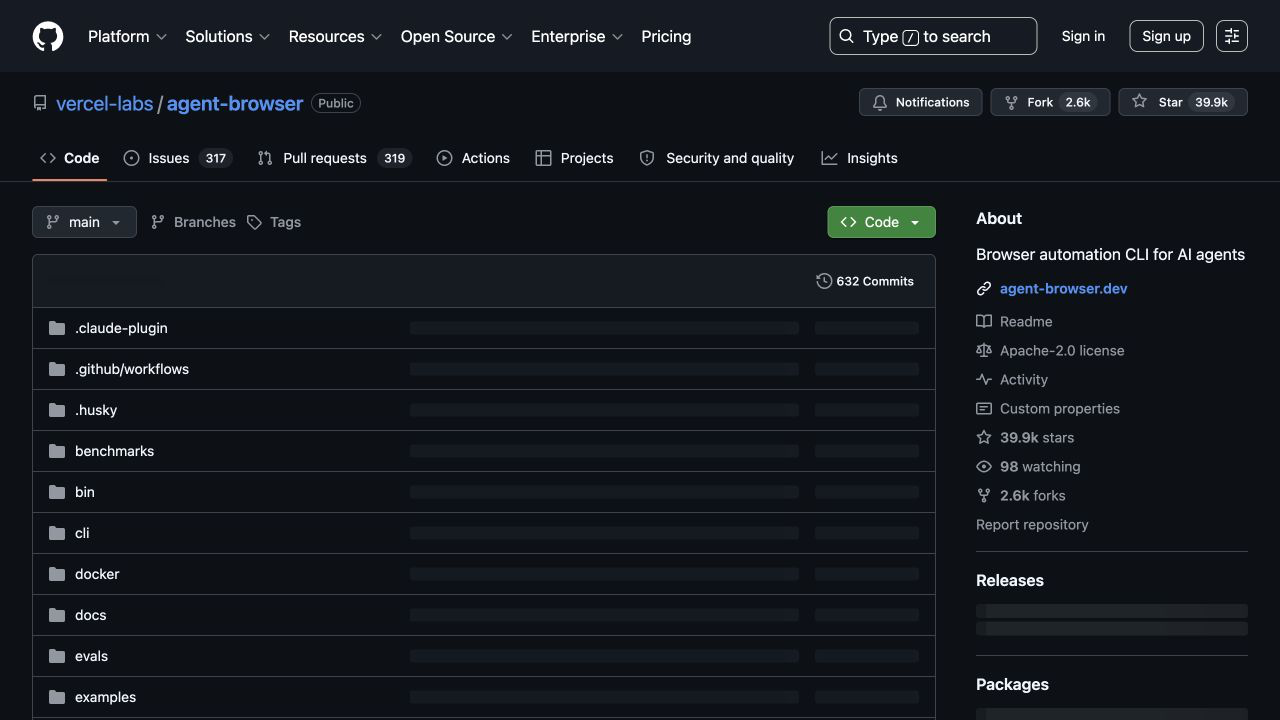1280x720 pixels.
Task: Visit the agent-browser.dev website link
Action: click(x=1064, y=288)
